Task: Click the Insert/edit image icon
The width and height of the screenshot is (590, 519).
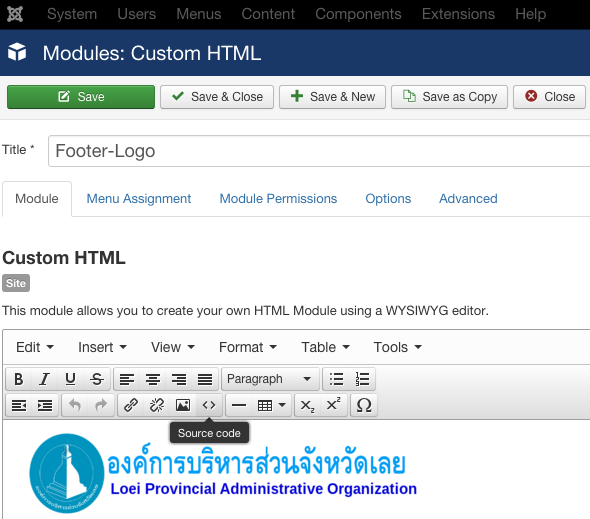Action: point(183,405)
